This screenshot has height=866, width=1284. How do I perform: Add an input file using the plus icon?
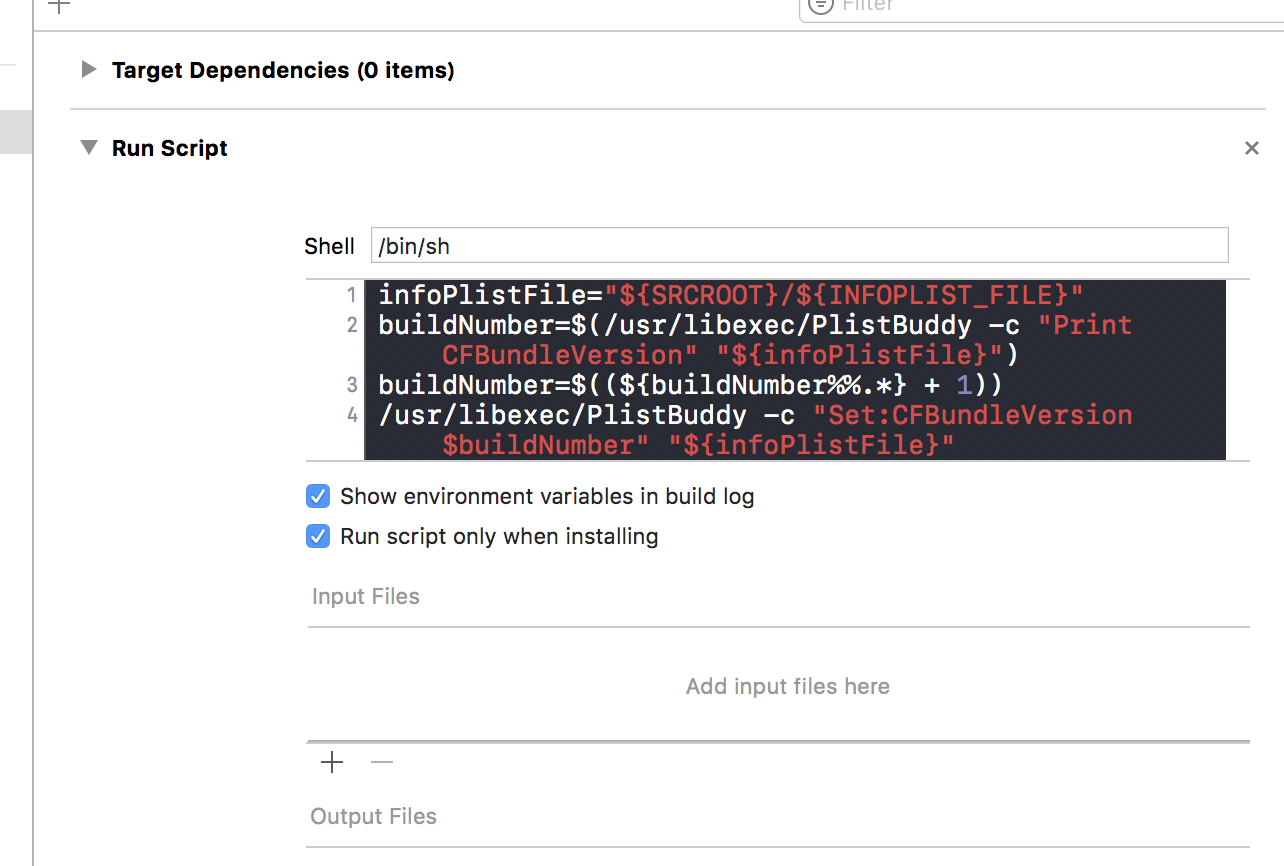(x=331, y=762)
